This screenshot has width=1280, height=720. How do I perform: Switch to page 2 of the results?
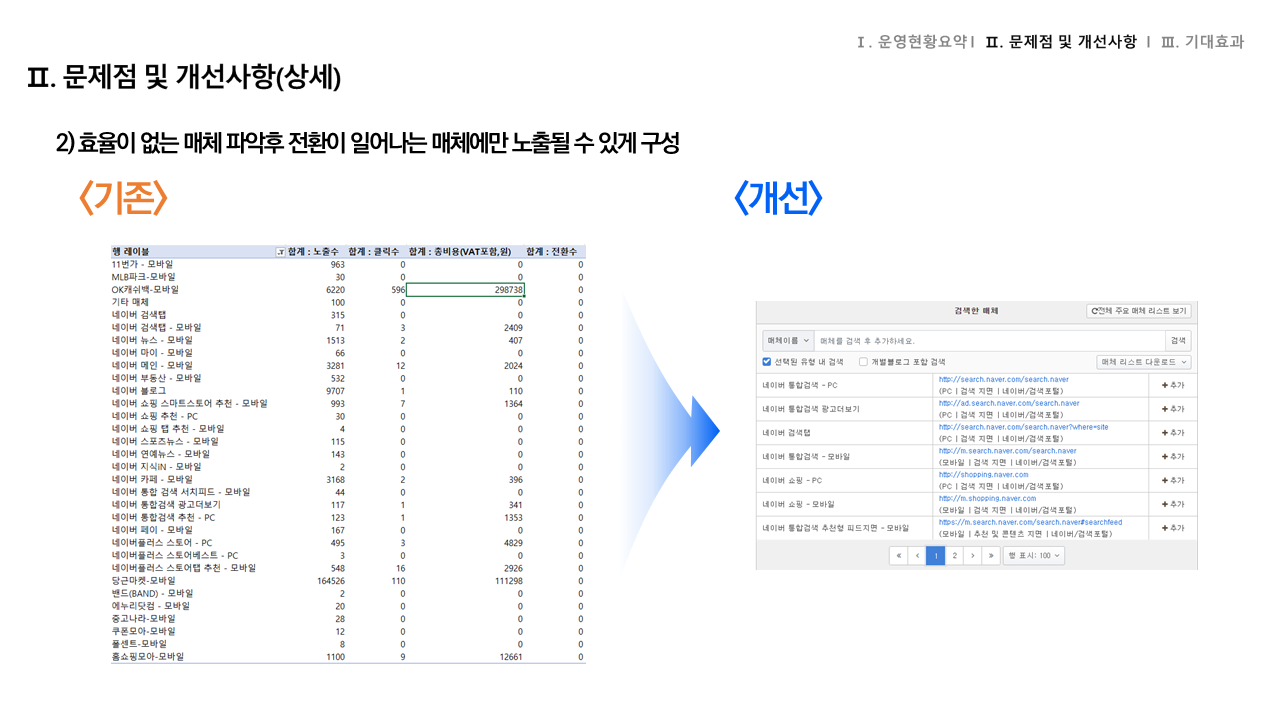pyautogui.click(x=954, y=555)
